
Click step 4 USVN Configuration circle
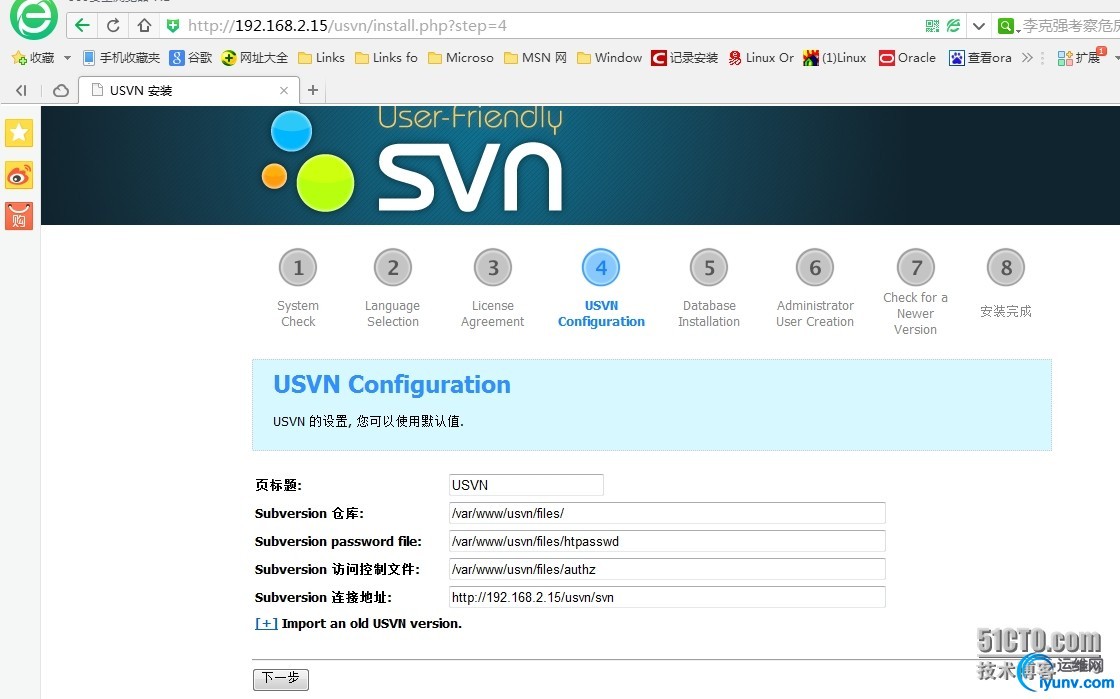[x=601, y=268]
